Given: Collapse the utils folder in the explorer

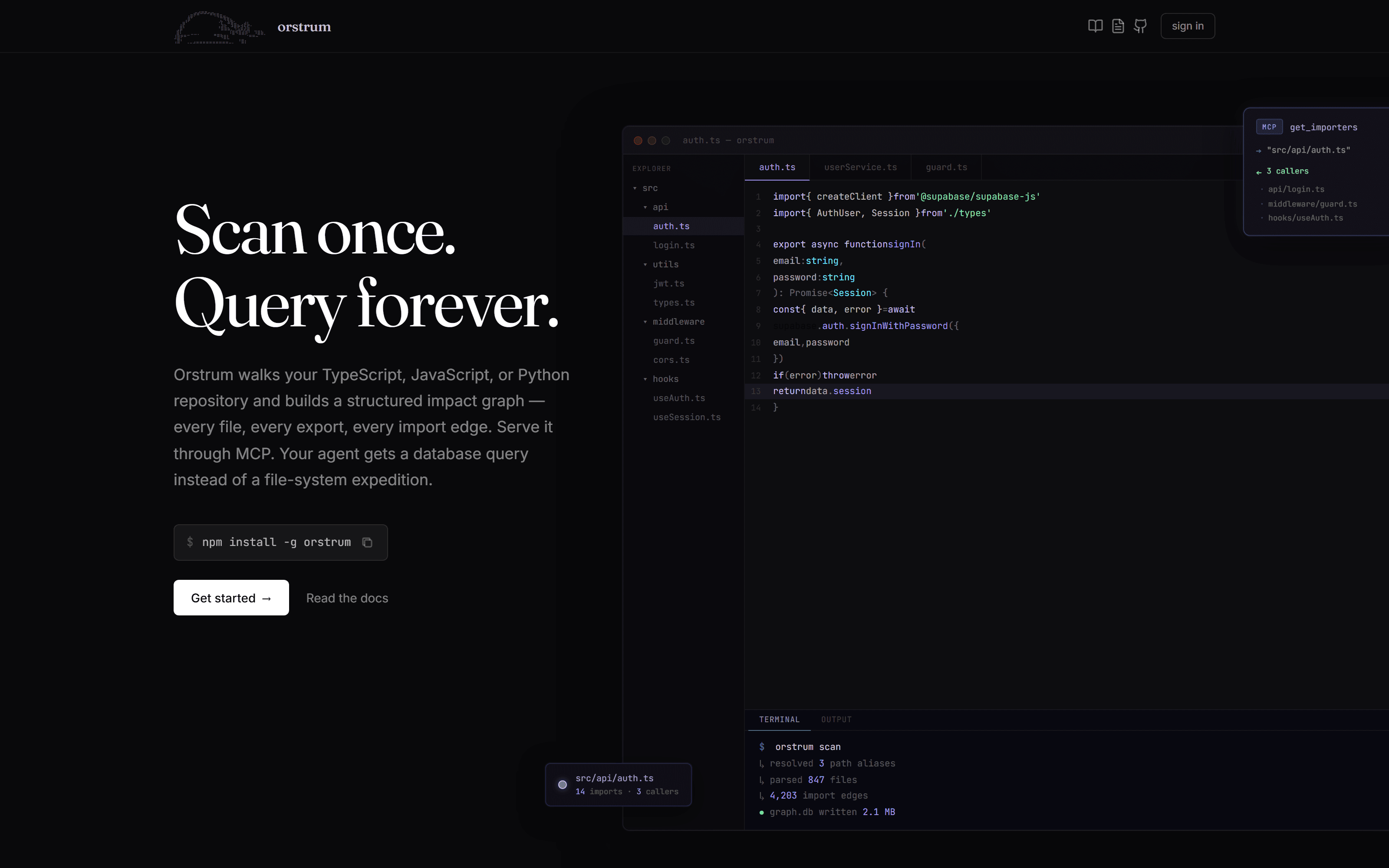Looking at the screenshot, I should pyautogui.click(x=645, y=265).
